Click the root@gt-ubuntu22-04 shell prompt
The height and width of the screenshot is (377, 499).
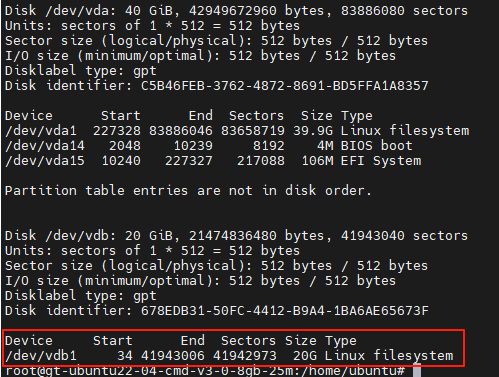[205, 371]
